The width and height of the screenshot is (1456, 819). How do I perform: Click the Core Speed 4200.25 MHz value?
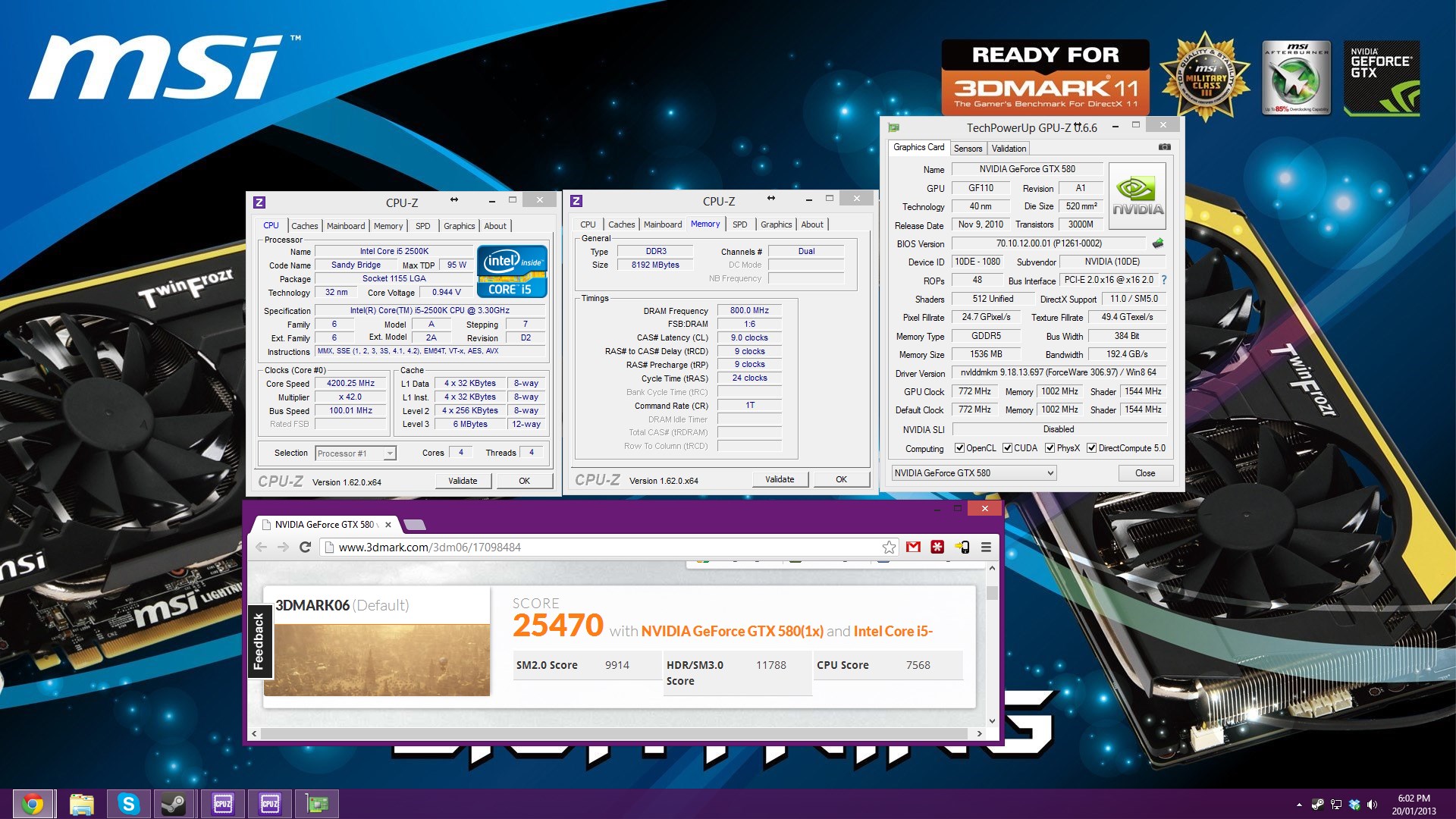[350, 384]
